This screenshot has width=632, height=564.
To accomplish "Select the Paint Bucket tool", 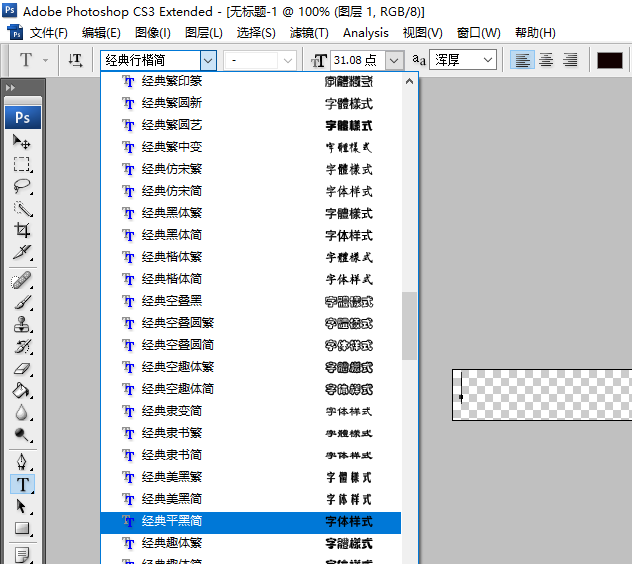I will [22, 390].
